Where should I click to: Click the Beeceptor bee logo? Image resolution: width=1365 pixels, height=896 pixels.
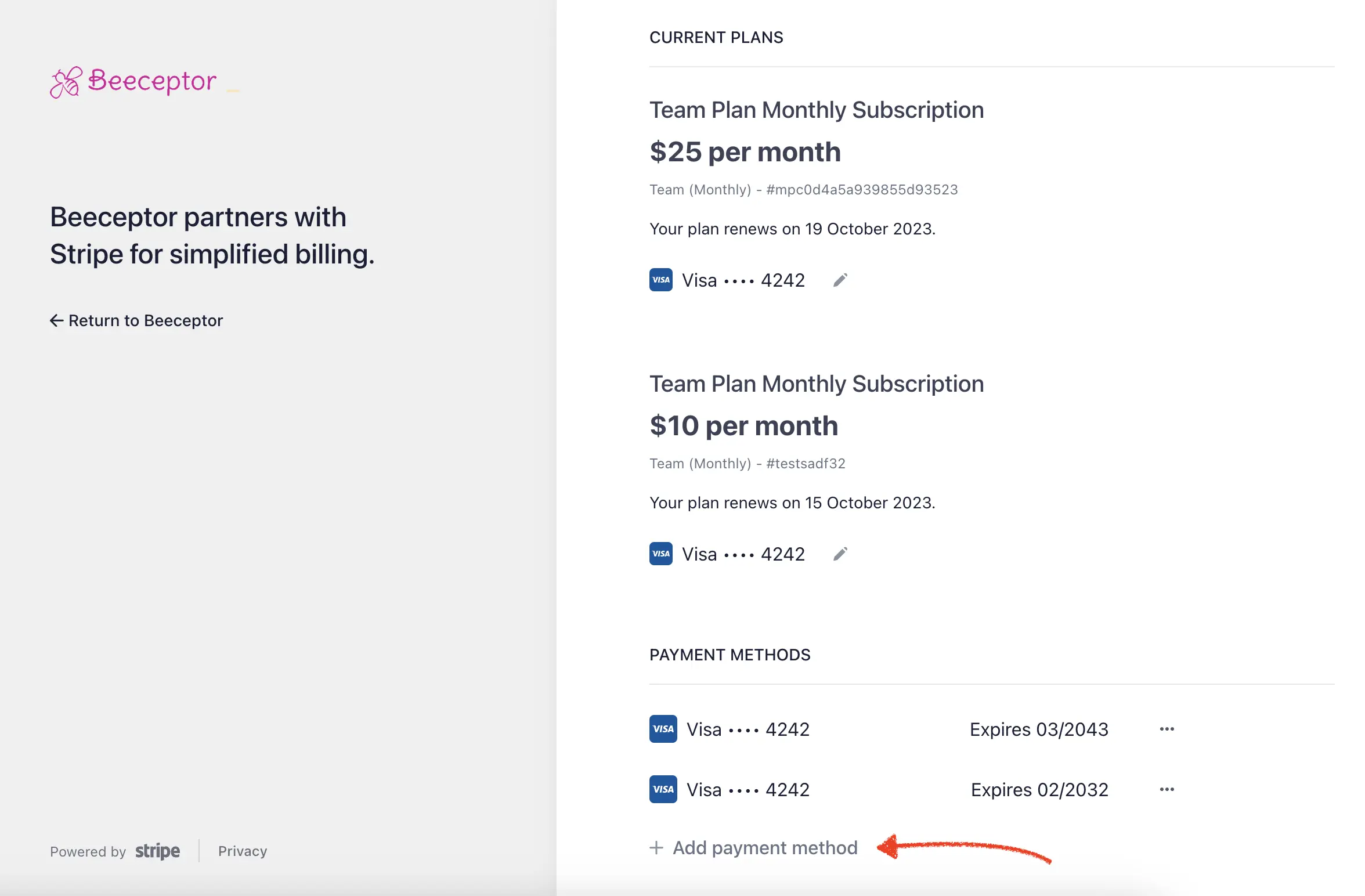[66, 81]
